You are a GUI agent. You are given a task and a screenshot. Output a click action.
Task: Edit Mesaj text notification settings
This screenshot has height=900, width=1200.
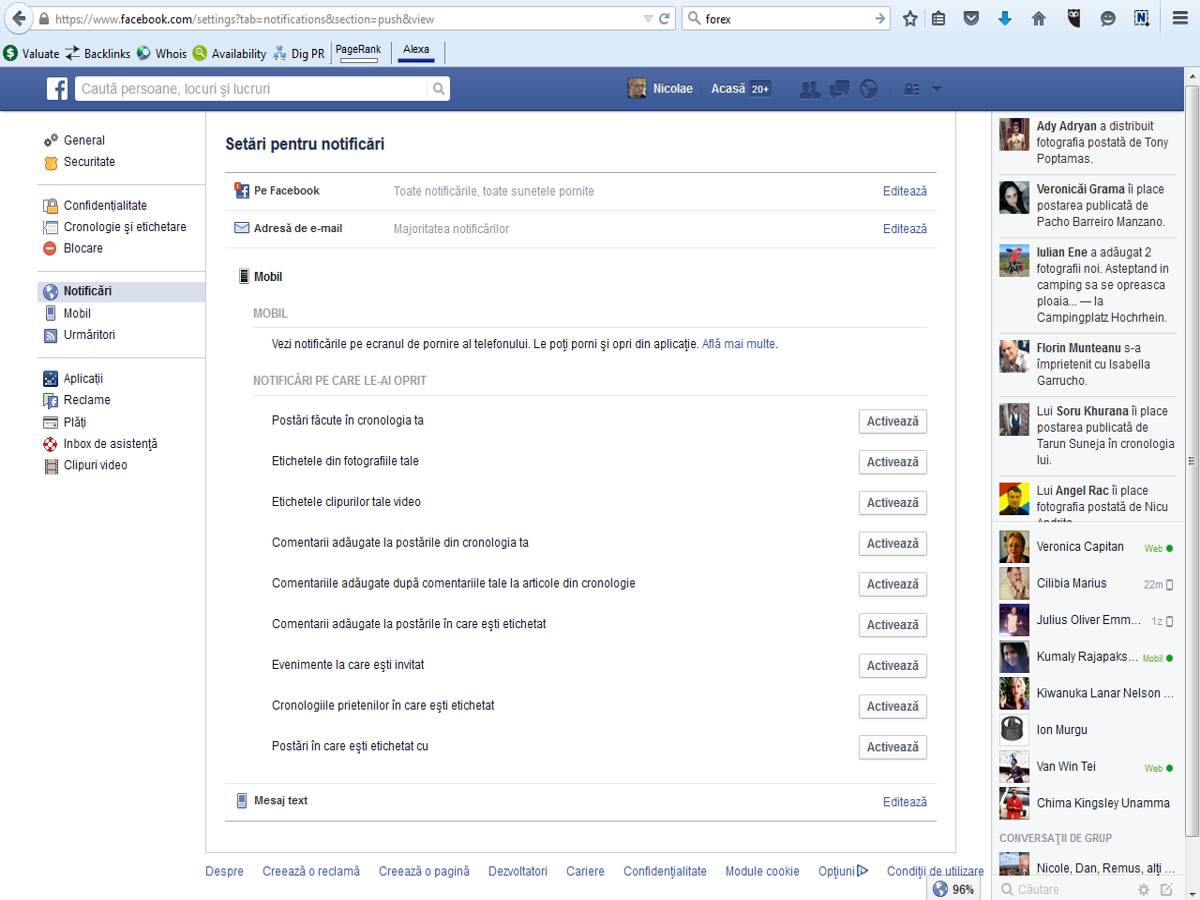click(905, 802)
